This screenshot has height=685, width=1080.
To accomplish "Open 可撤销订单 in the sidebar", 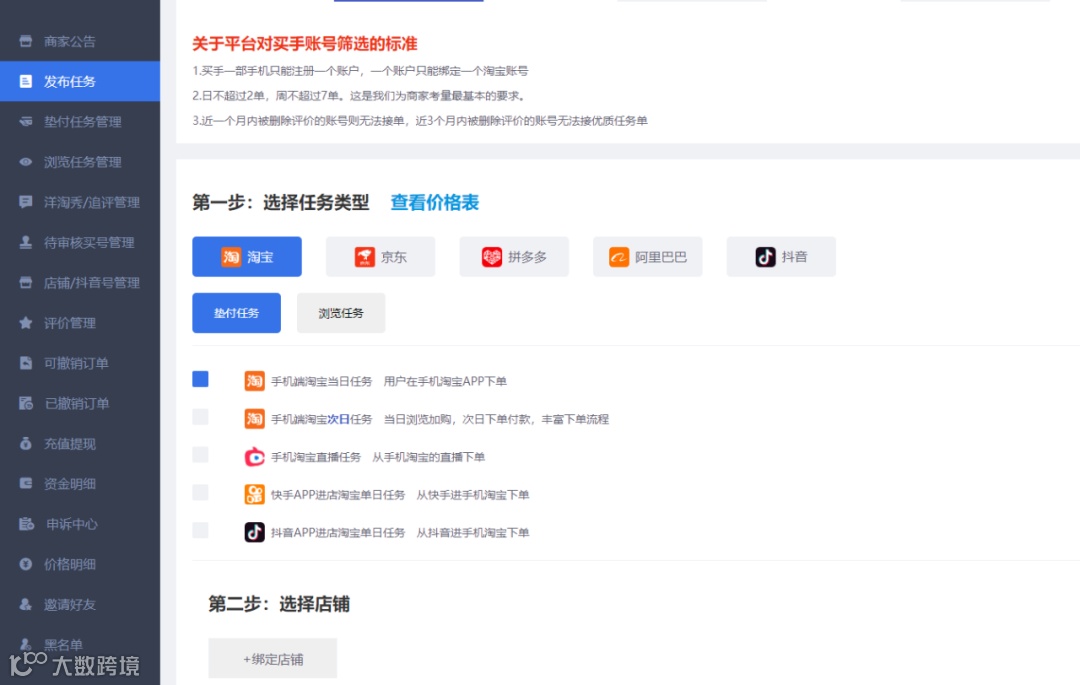I will [x=80, y=363].
